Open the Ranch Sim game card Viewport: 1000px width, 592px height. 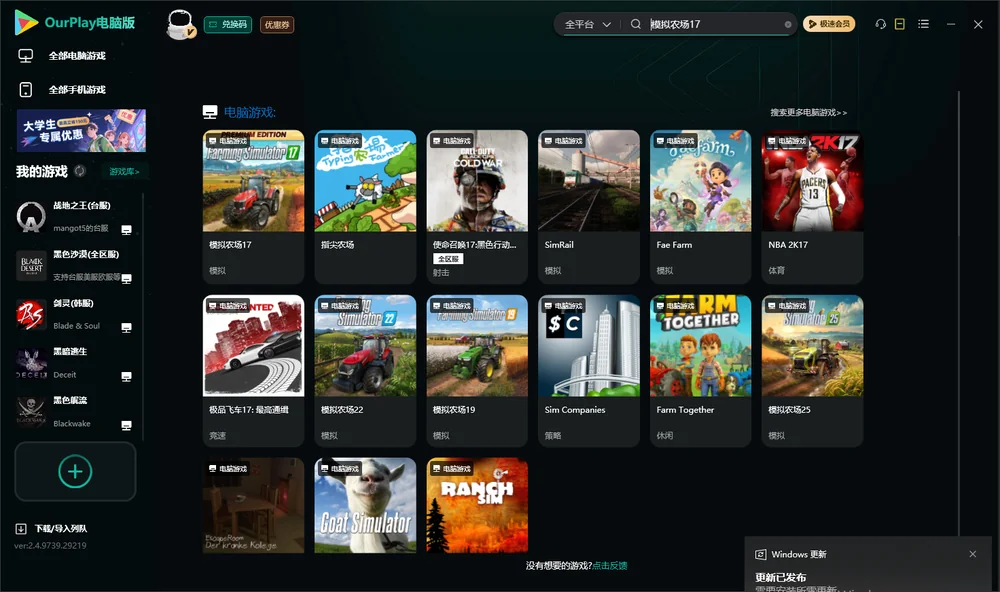[477, 505]
